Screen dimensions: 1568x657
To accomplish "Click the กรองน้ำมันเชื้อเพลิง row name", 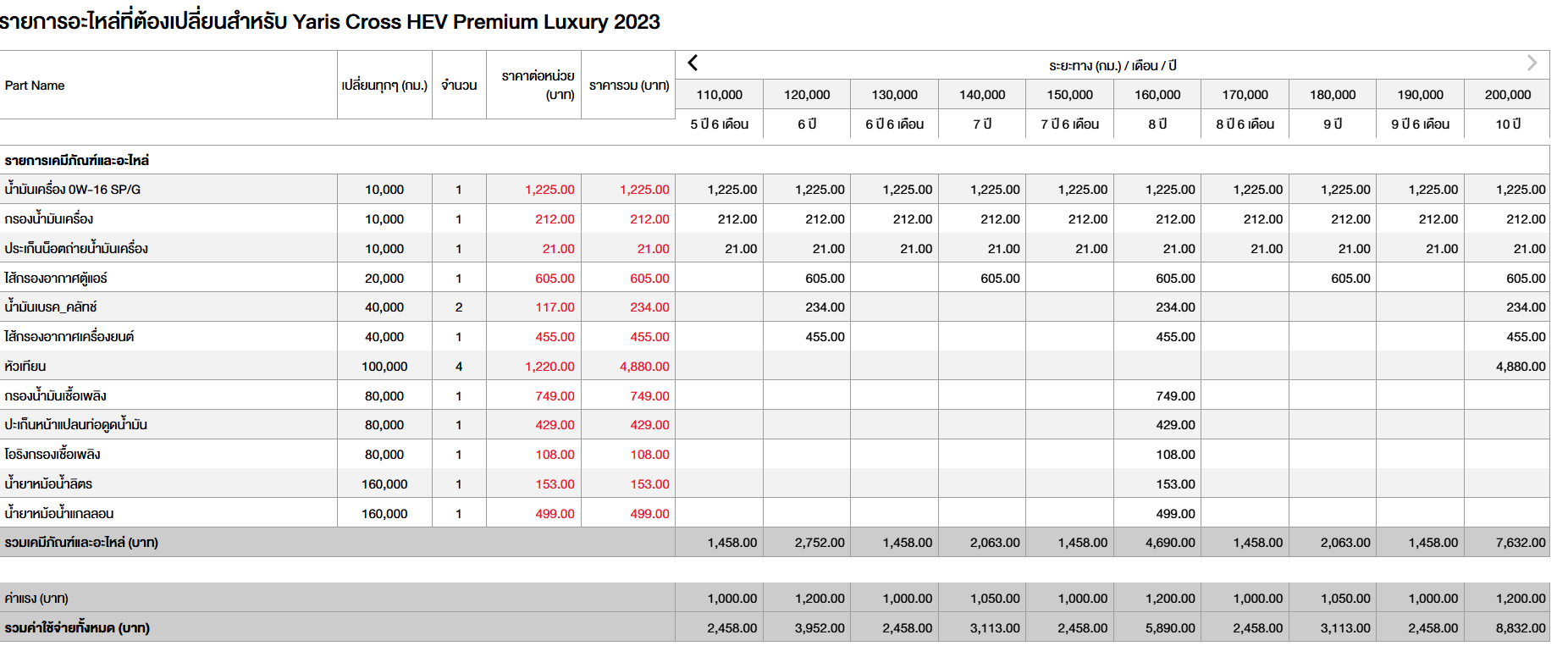I will [x=55, y=396].
